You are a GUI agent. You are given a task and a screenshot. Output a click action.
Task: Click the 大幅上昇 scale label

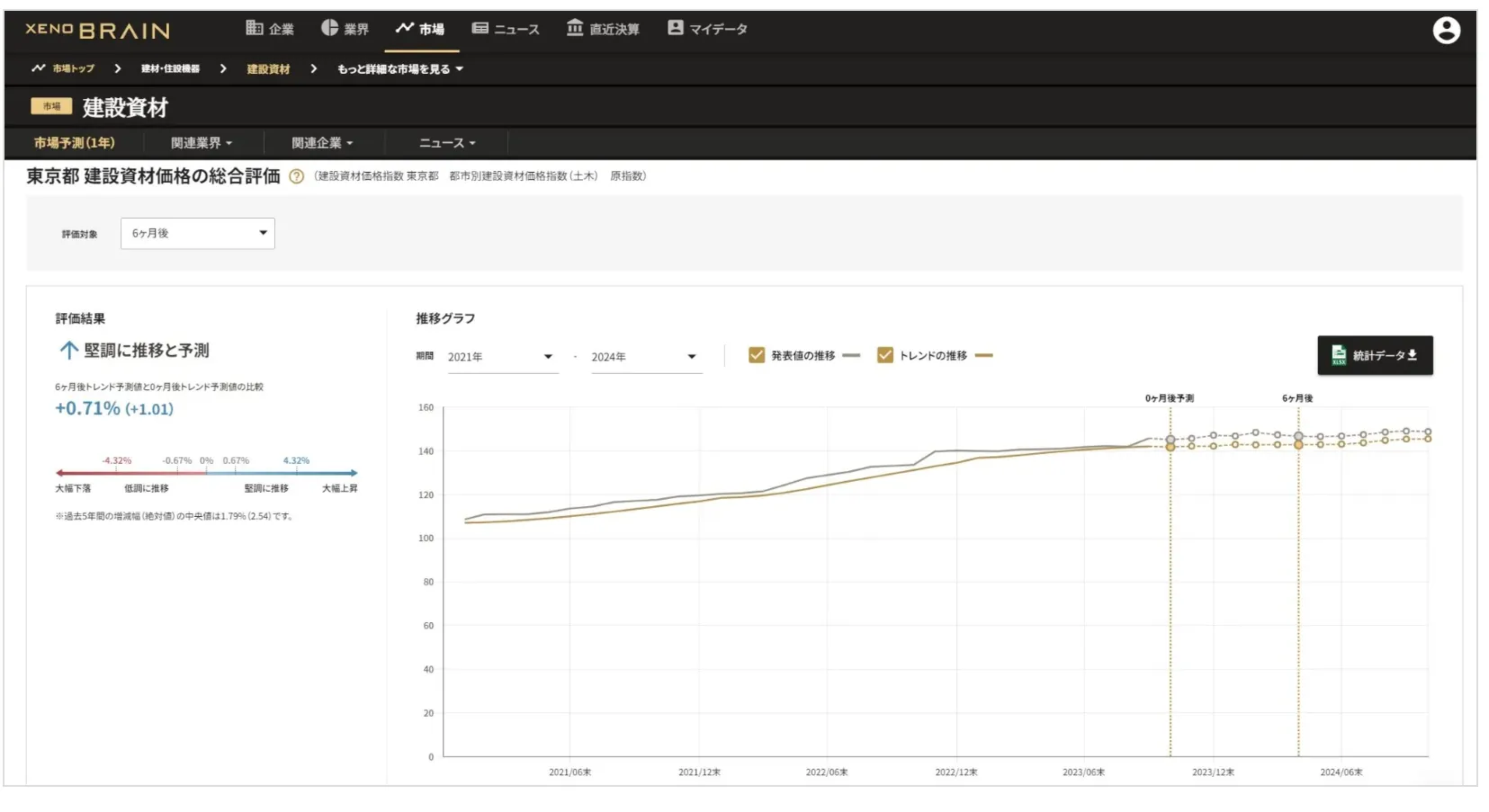[340, 488]
